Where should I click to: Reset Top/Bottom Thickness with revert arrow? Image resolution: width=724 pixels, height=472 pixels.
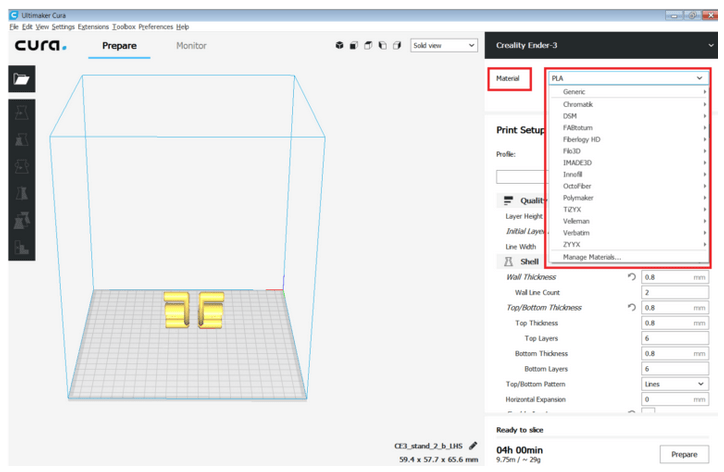tap(632, 307)
